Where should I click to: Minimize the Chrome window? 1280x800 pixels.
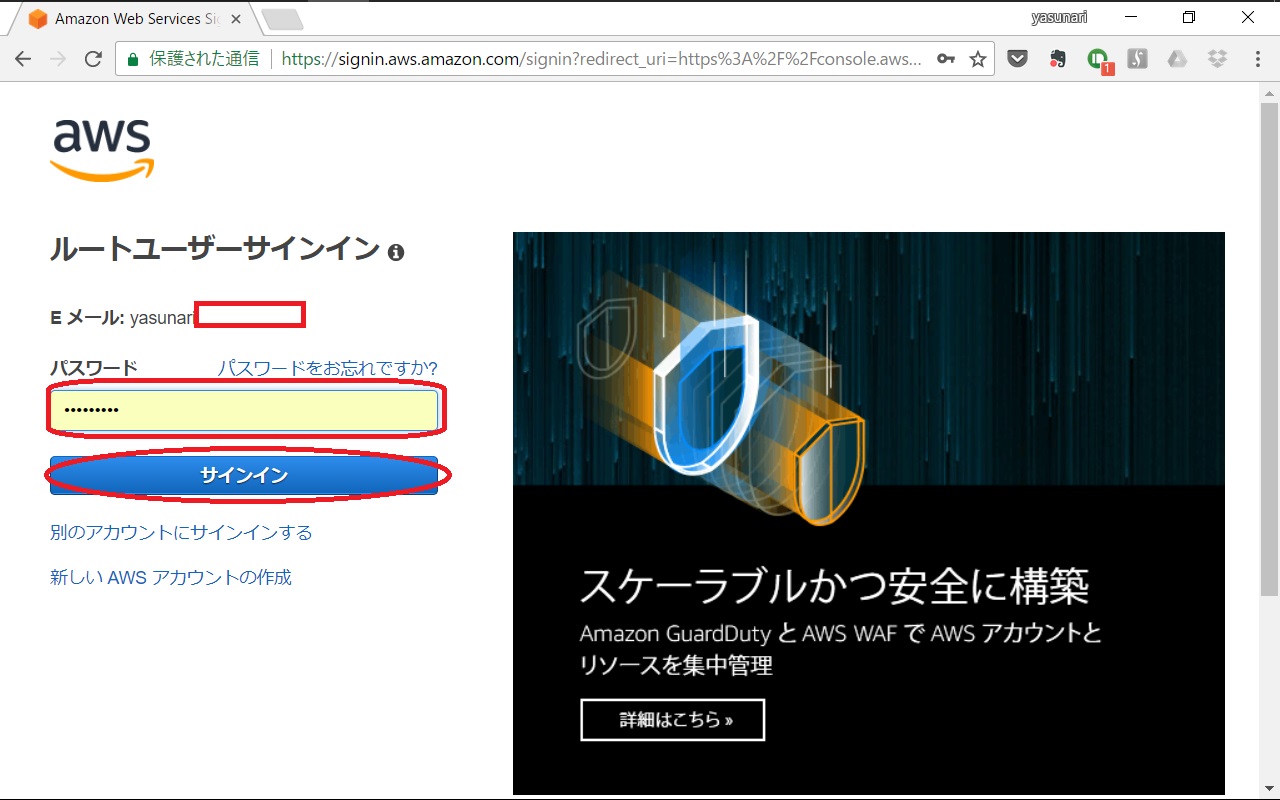1130,17
